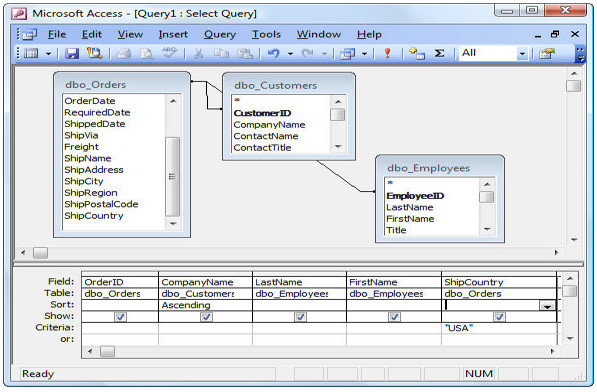Click the design grid scroll-down arrow
This screenshot has height=392, width=597.
tap(570, 339)
